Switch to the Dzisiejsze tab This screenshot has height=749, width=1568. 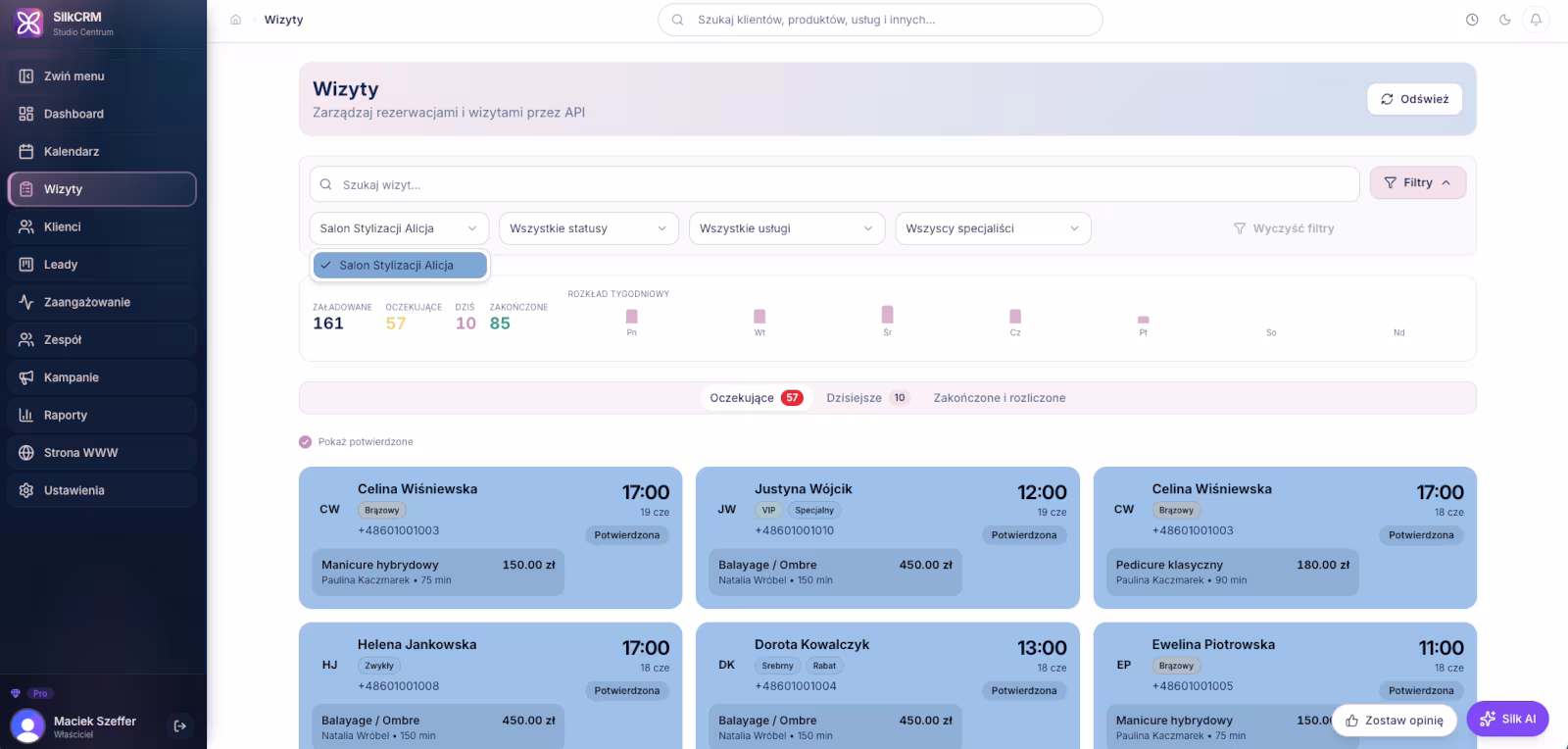(867, 398)
